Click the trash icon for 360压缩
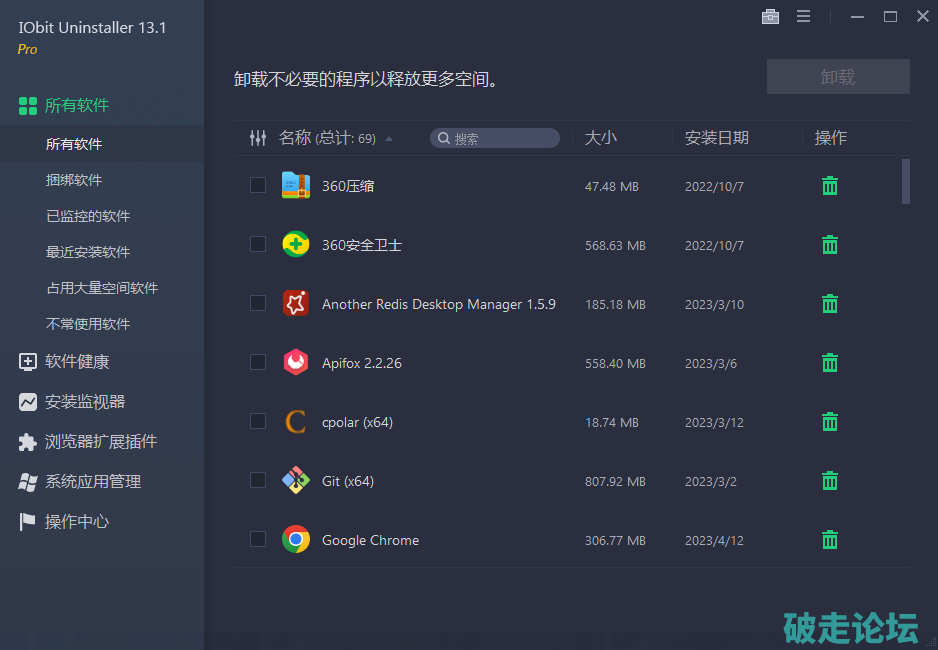938x650 pixels. (x=829, y=186)
